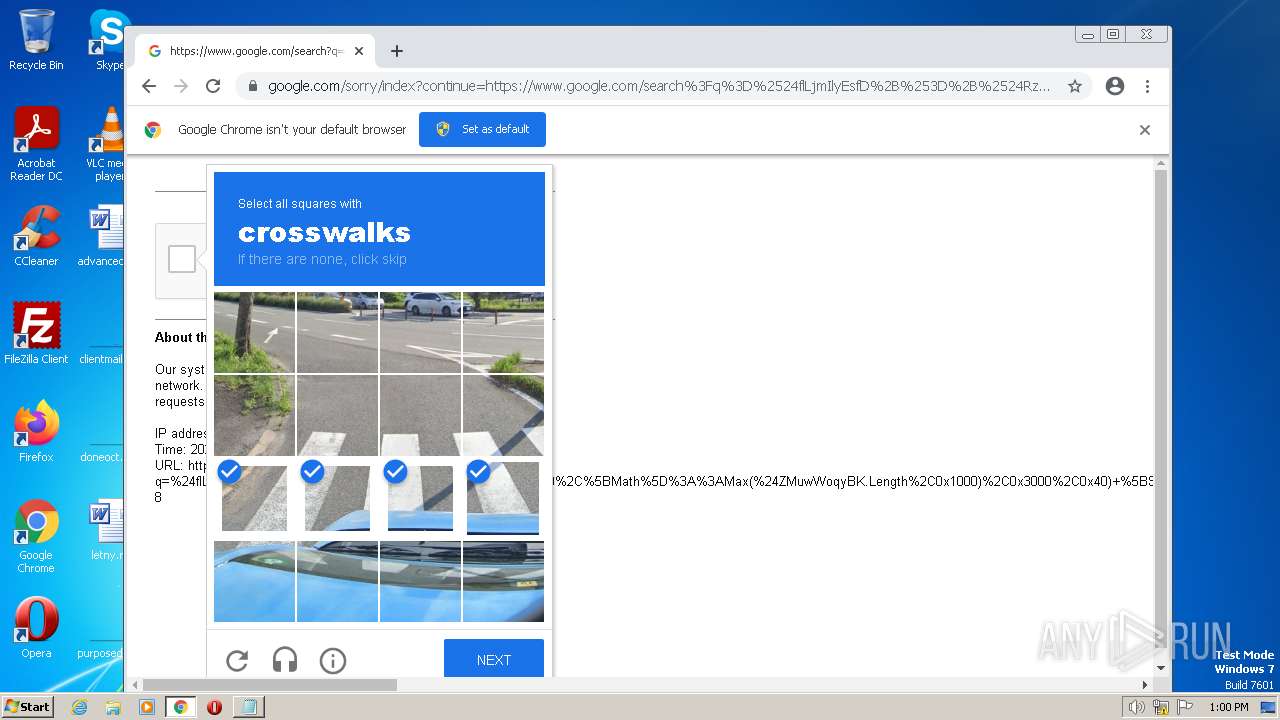Reload the Chrome page
The height and width of the screenshot is (720, 1280).
tap(213, 86)
